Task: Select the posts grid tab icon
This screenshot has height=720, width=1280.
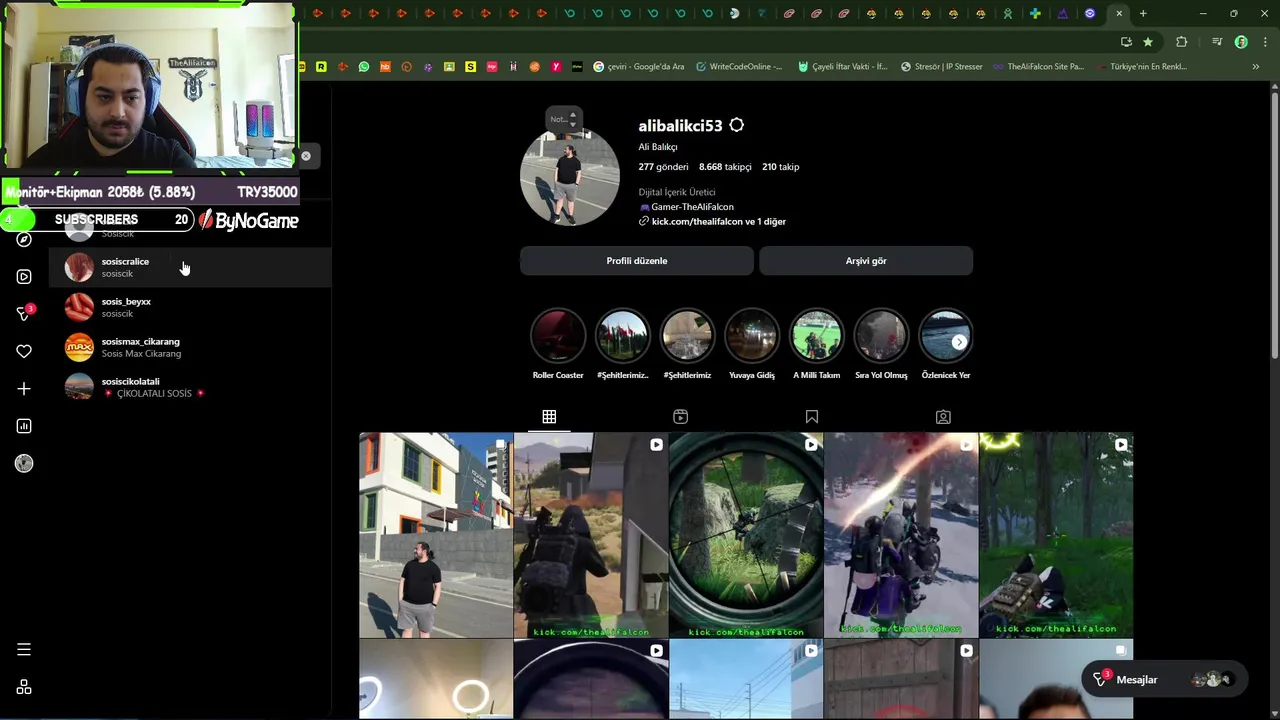Action: tap(549, 416)
